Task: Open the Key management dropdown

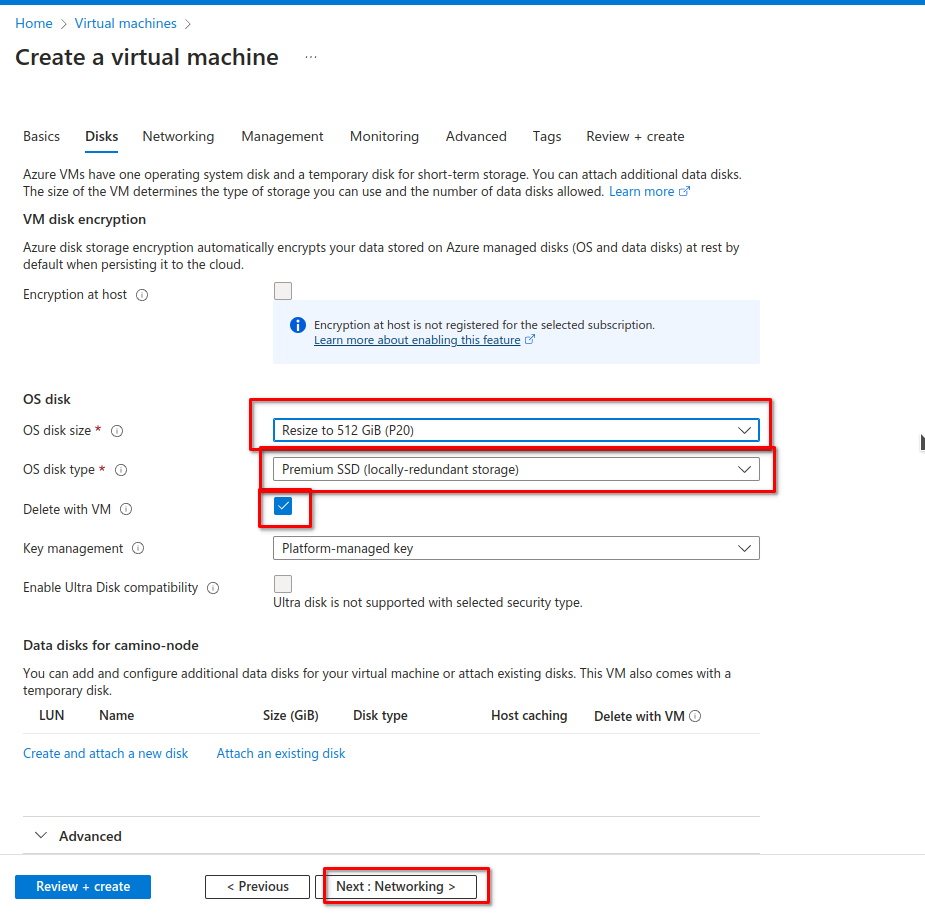Action: point(515,548)
